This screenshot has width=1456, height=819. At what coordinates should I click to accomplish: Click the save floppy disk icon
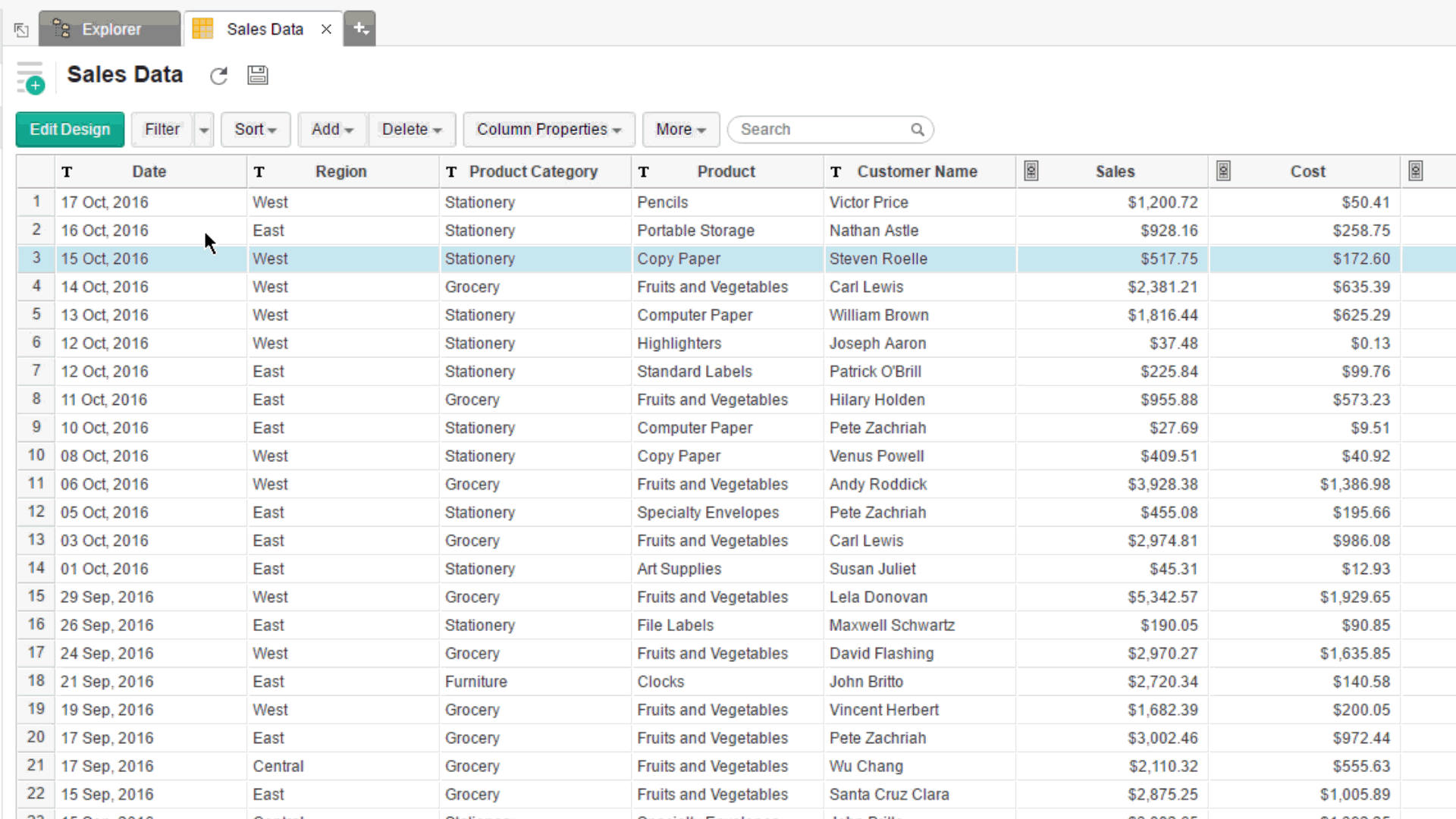pos(258,75)
